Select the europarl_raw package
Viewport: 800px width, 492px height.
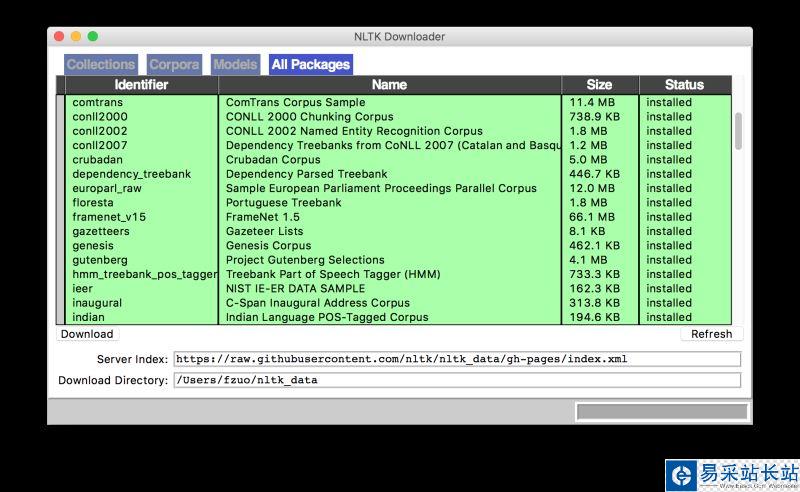point(107,188)
